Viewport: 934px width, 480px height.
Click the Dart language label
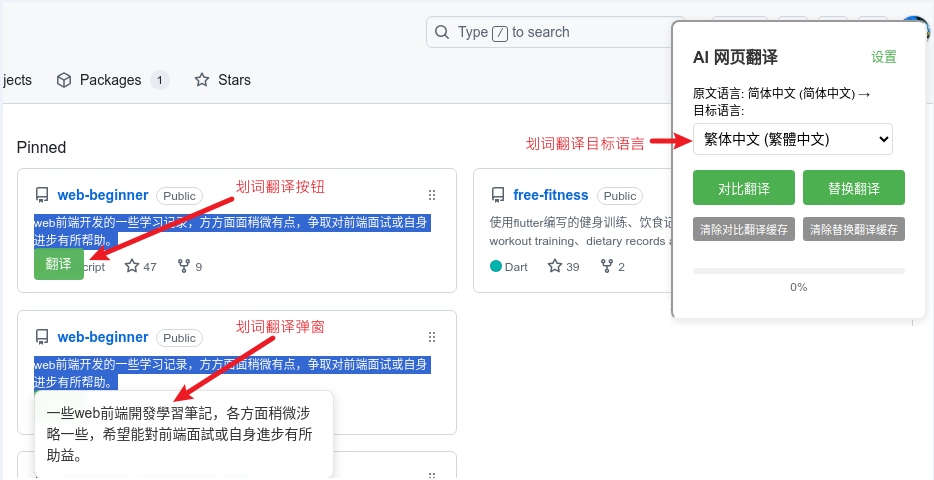coord(516,267)
